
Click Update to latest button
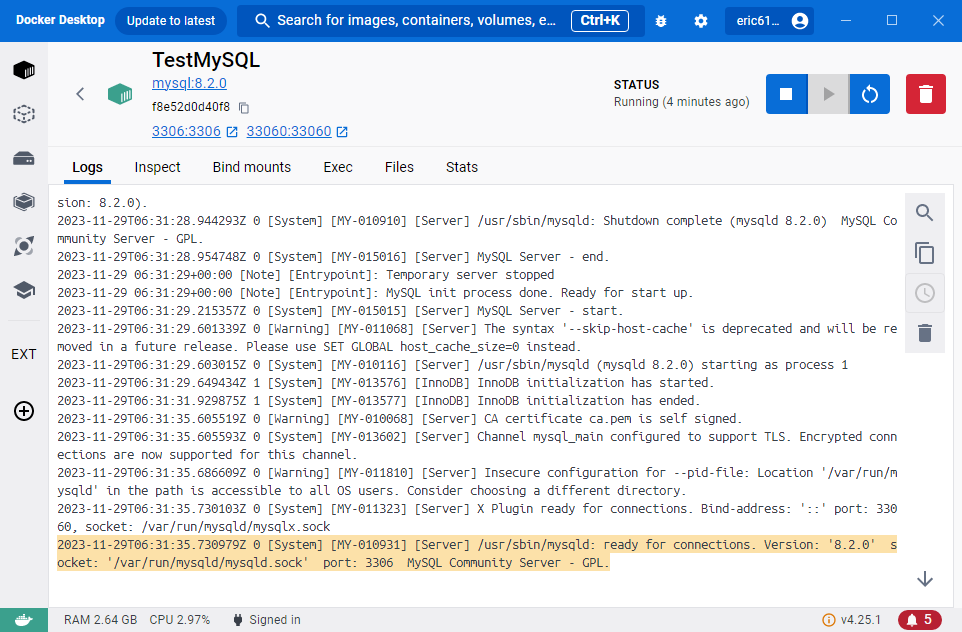click(171, 21)
